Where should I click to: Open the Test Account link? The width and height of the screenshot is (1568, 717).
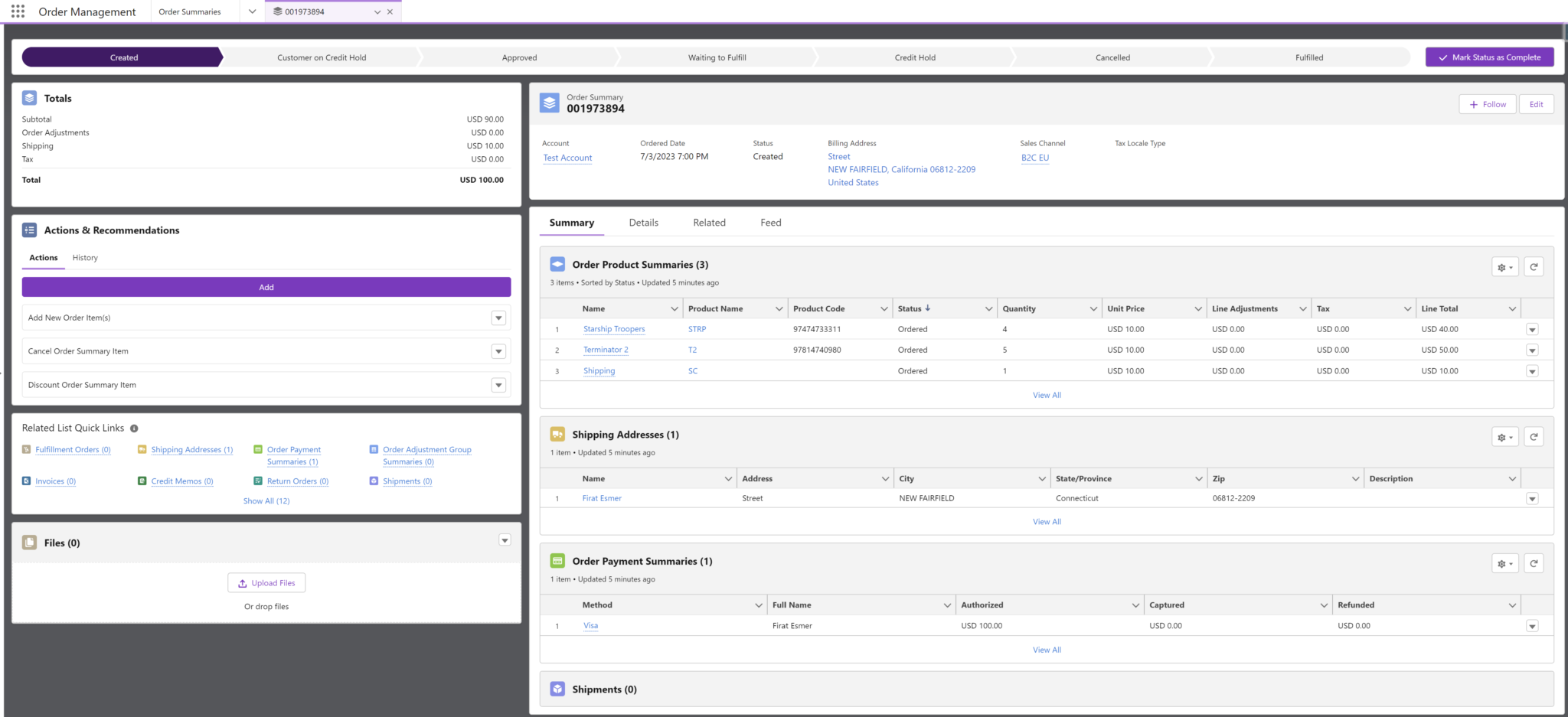click(567, 158)
